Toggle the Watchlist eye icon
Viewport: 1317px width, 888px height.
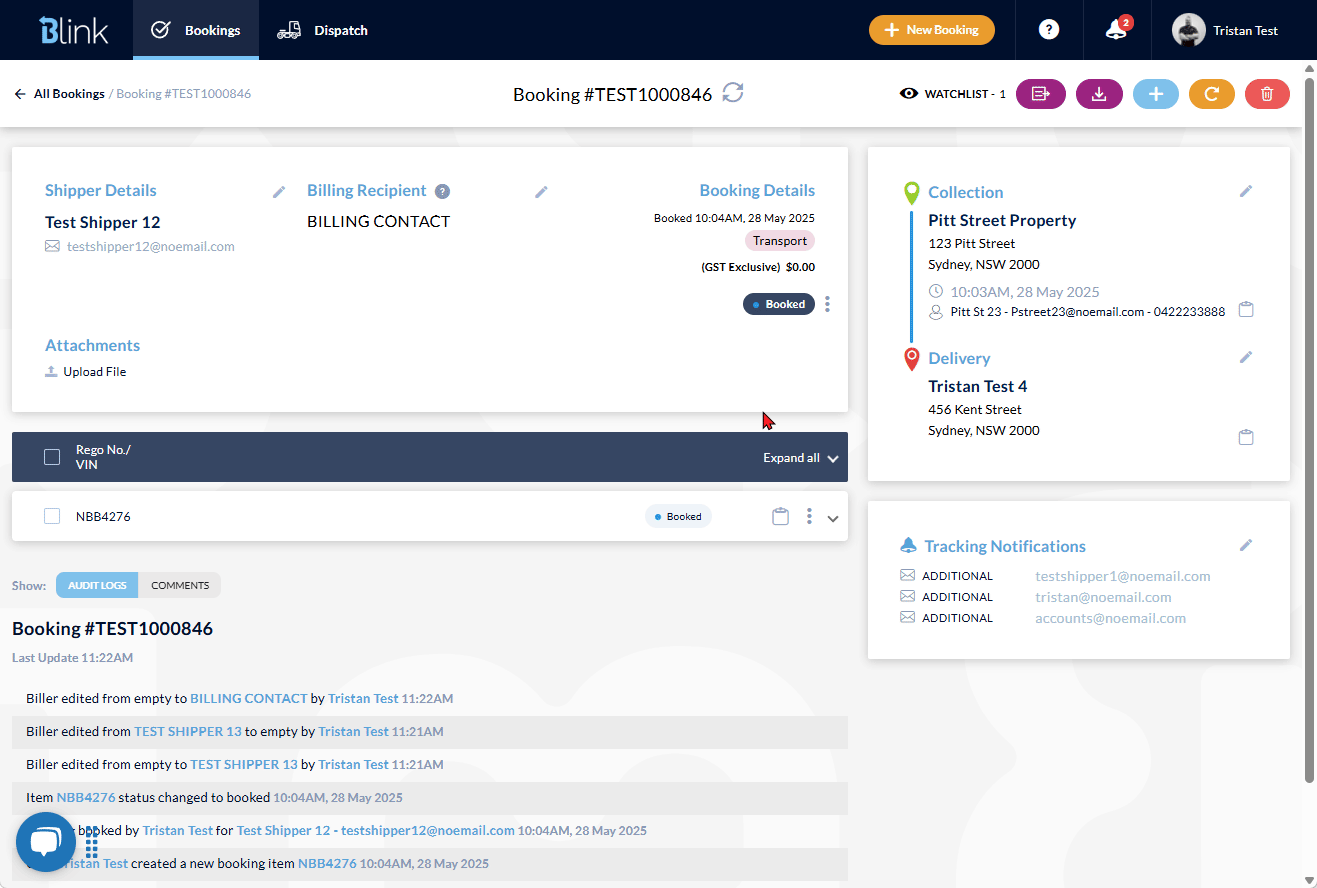(909, 94)
